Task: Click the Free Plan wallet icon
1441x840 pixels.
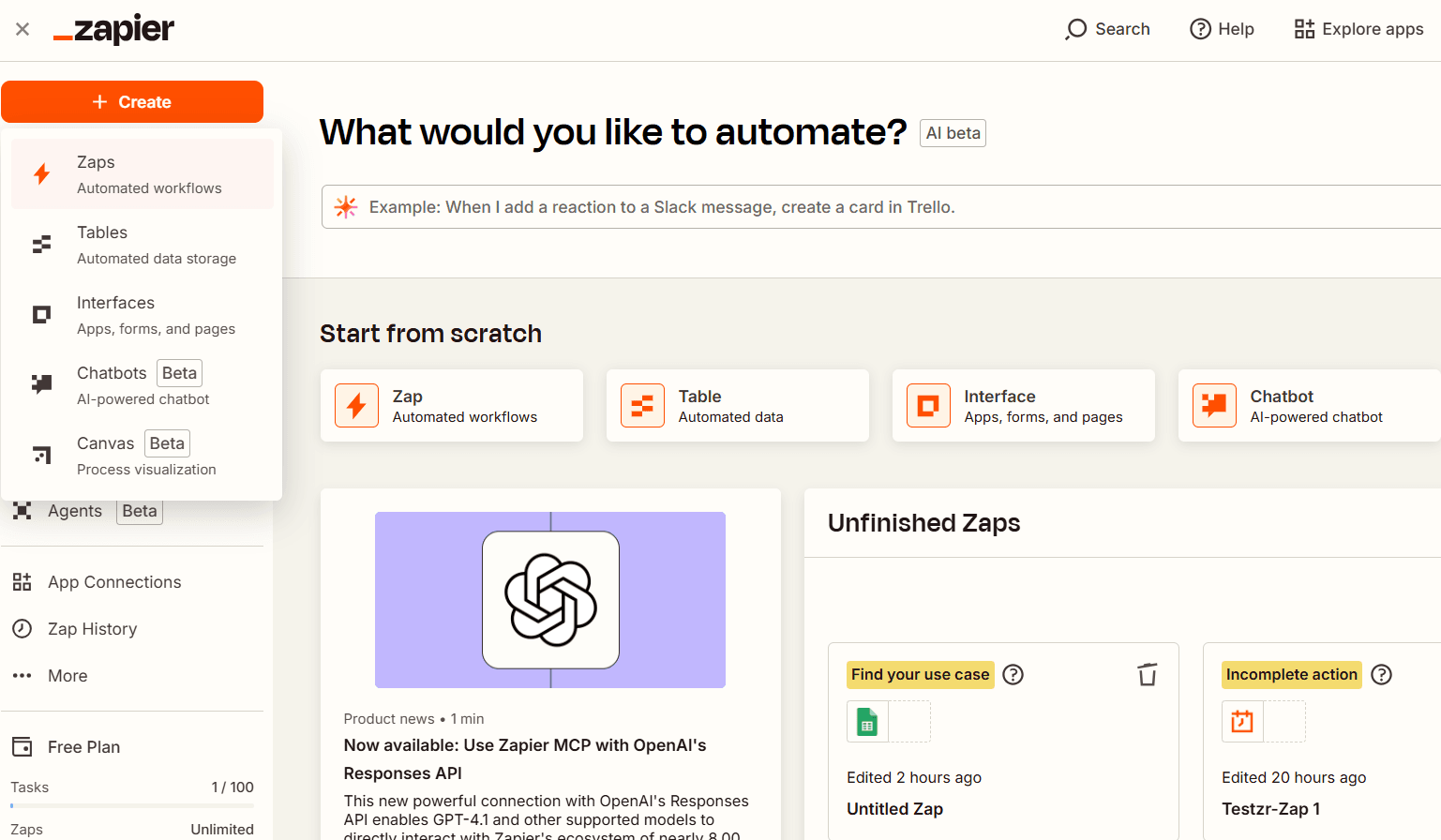Action: pos(23,747)
